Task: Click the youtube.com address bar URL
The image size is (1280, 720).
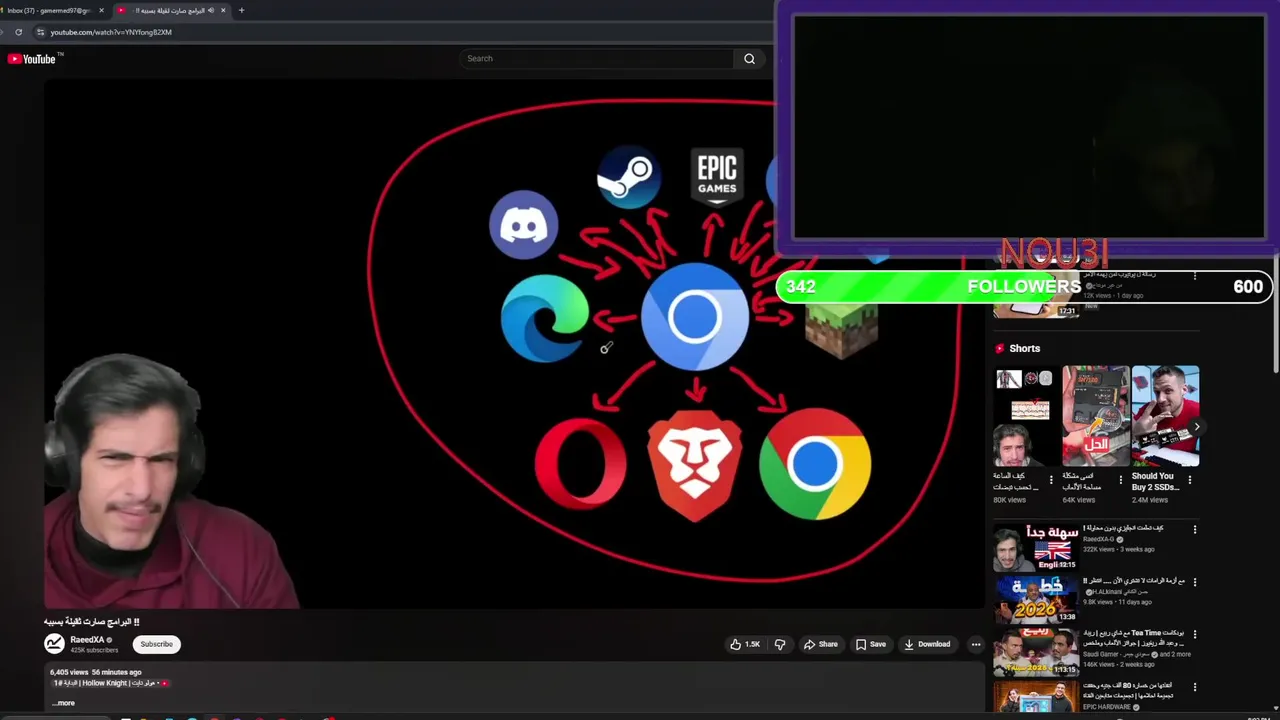Action: coord(111,32)
